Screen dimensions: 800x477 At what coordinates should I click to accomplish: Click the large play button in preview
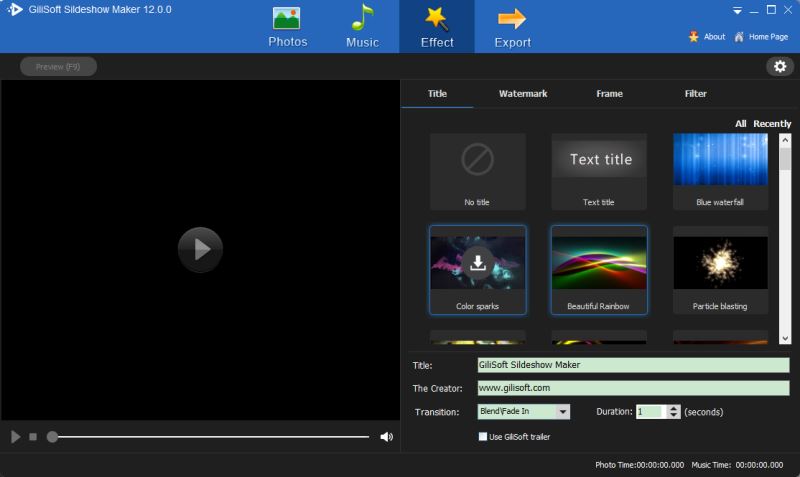click(x=201, y=249)
